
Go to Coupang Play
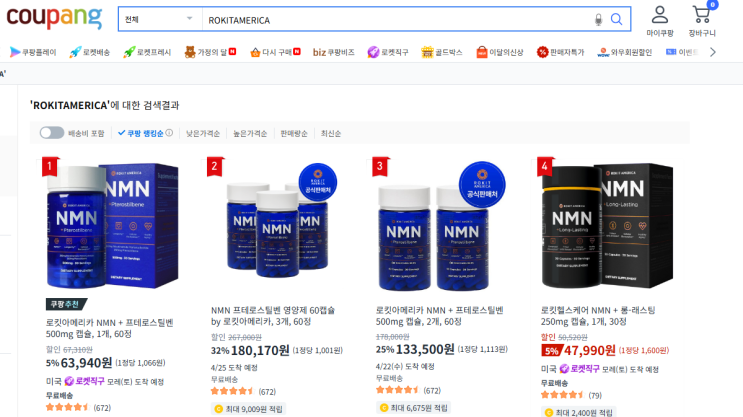click(33, 52)
